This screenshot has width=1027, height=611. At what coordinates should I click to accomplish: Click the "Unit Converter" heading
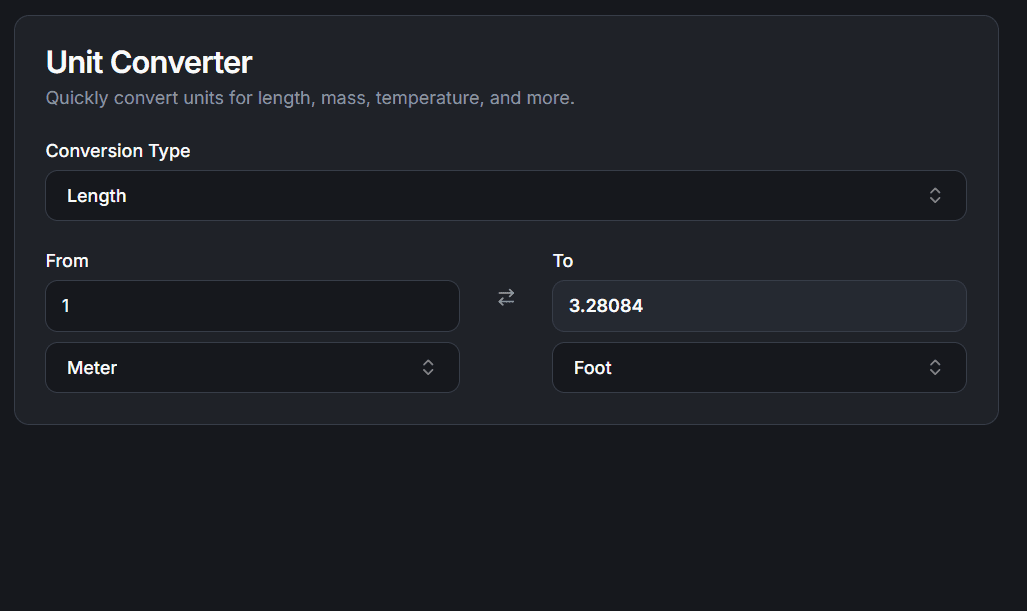tap(149, 62)
